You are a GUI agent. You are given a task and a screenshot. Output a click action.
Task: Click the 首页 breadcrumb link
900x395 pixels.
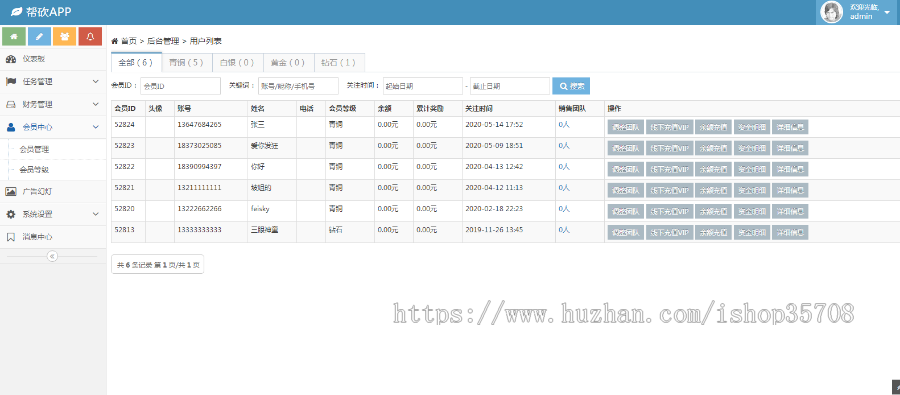coord(129,41)
